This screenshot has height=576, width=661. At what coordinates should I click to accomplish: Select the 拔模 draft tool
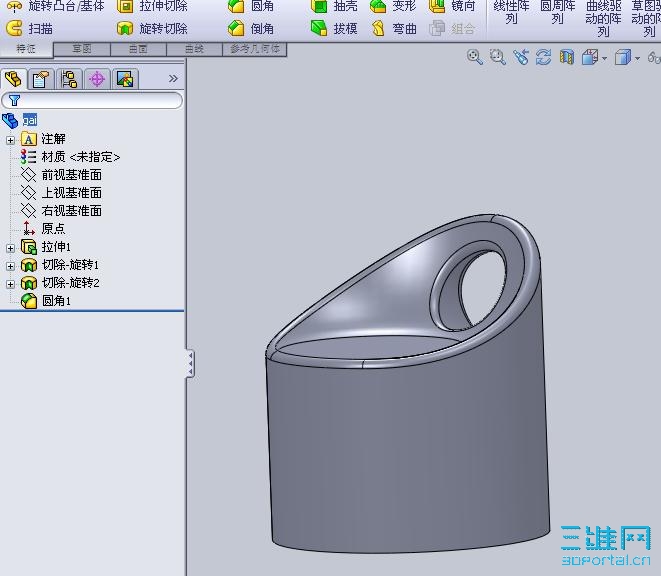(x=334, y=29)
